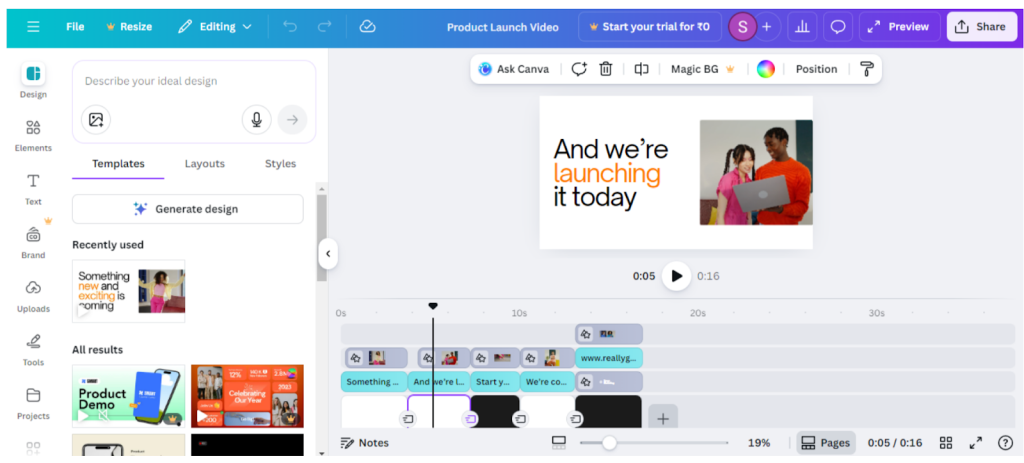The width and height of the screenshot is (1024, 463).
Task: Click the split page icon
Action: [641, 69]
